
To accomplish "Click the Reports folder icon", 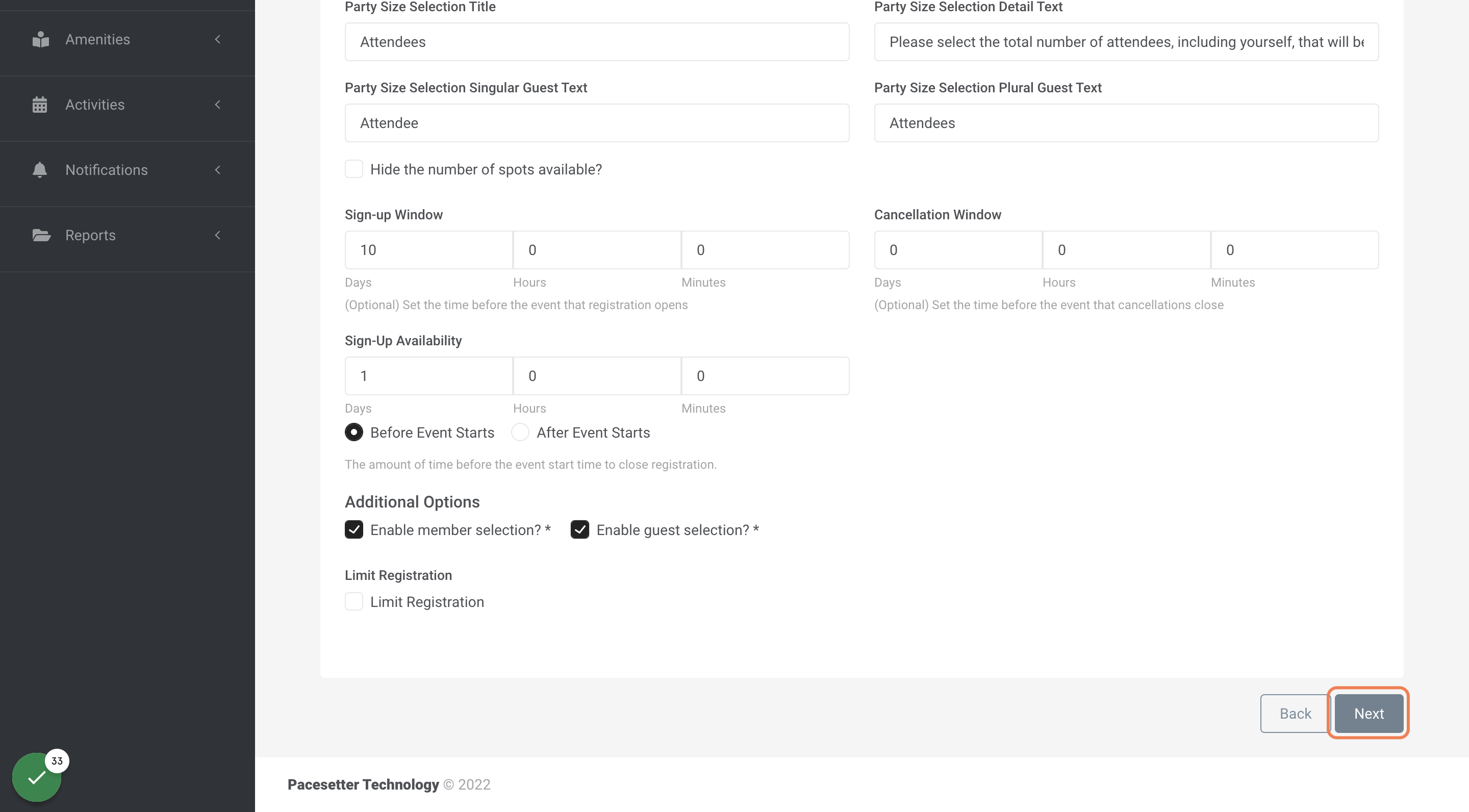I will (41, 235).
